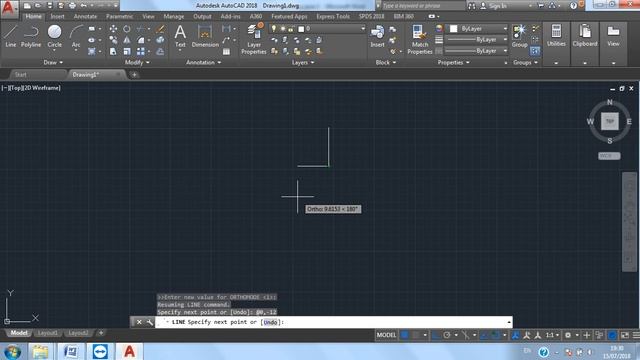The image size is (640, 360).
Task: Expand the Layers panel
Action: click(303, 62)
